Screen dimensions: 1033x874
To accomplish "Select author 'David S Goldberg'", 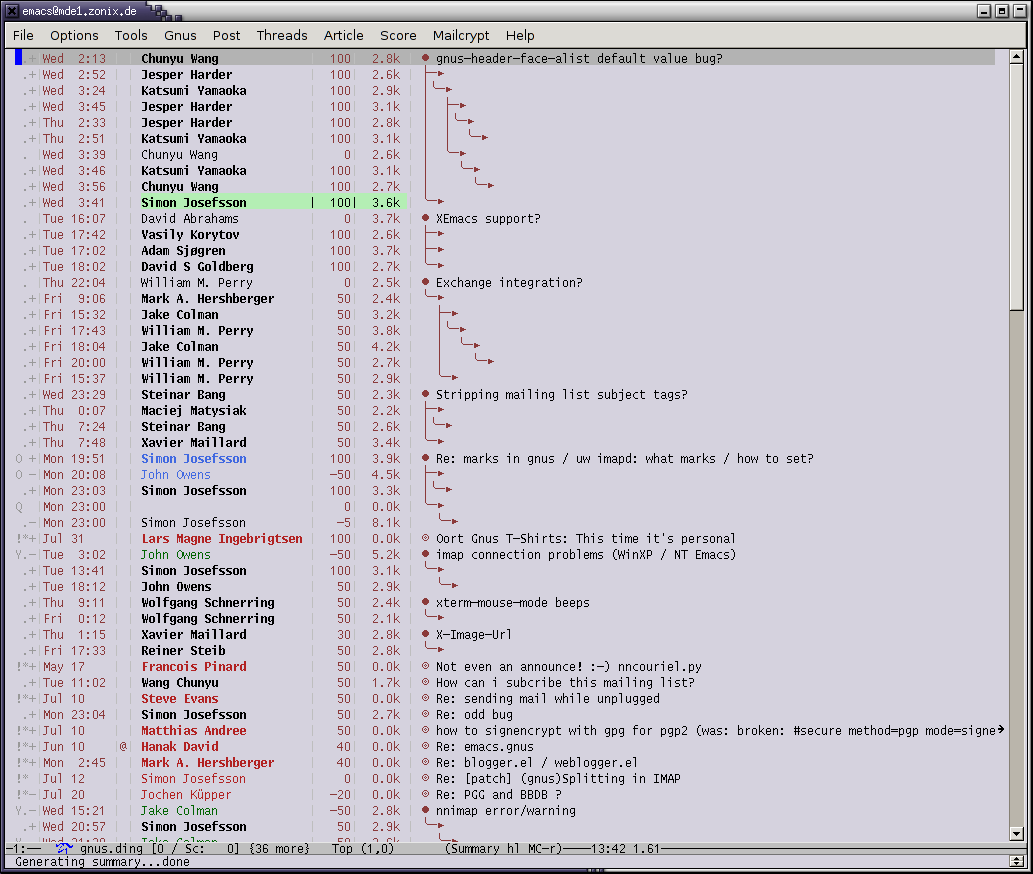I will [x=197, y=266].
